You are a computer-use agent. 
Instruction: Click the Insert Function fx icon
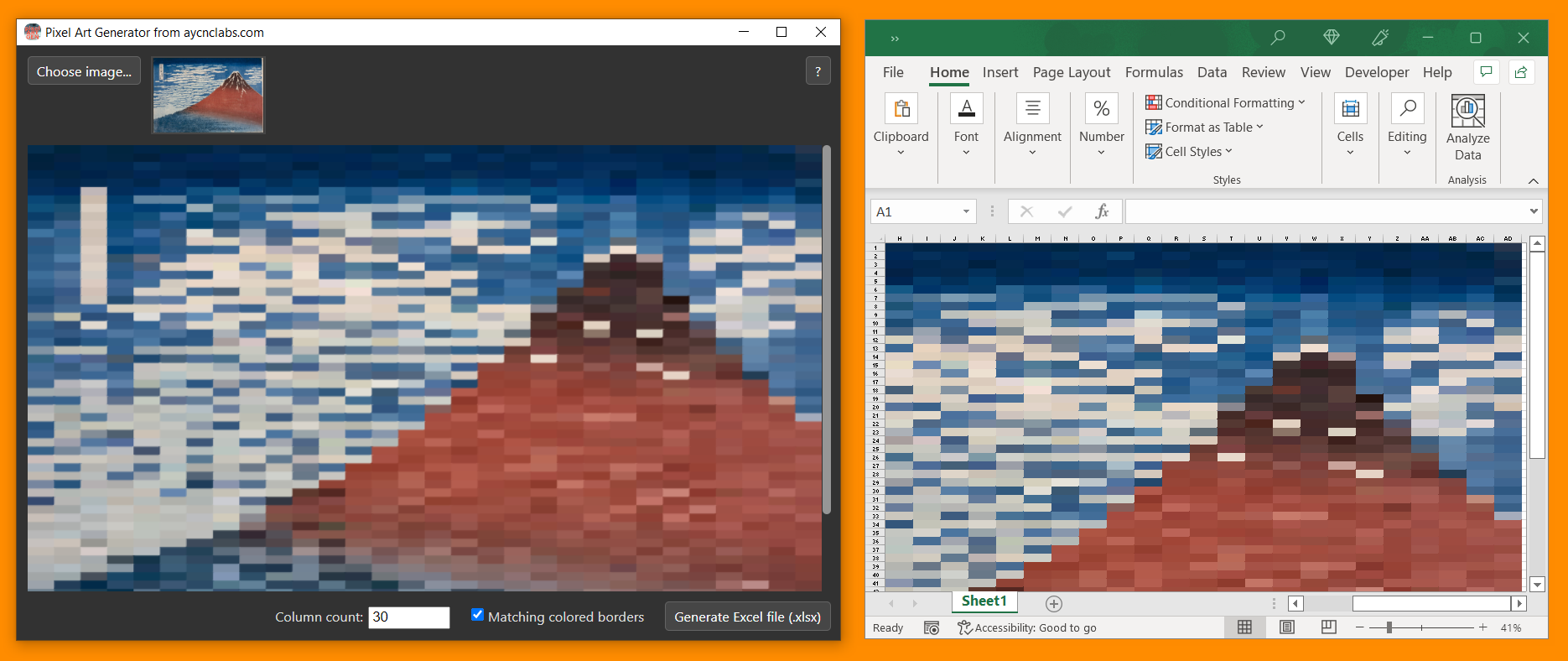pyautogui.click(x=1102, y=211)
